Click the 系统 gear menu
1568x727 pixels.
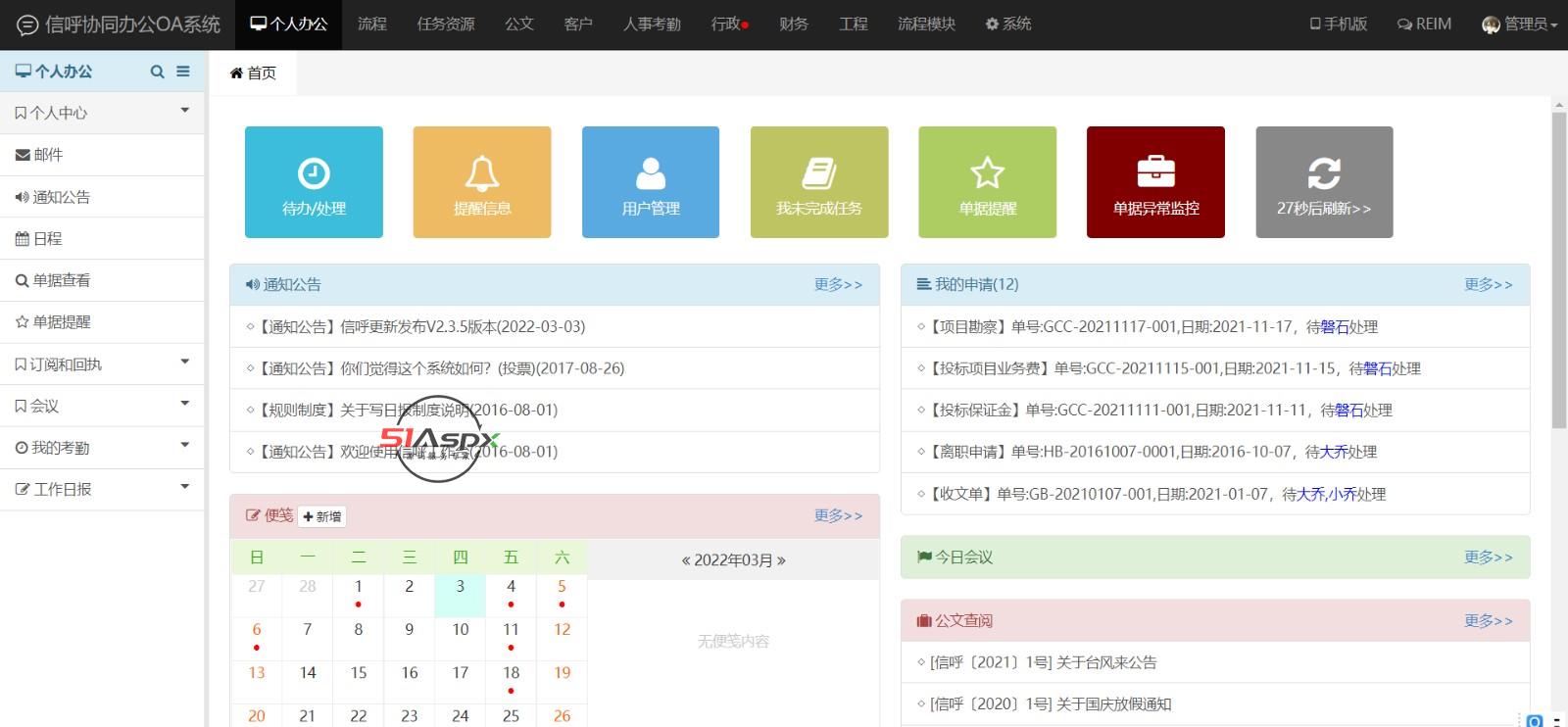[x=1007, y=24]
